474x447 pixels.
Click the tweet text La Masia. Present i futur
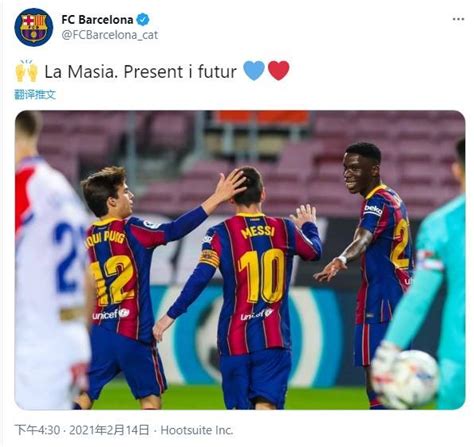[x=140, y=71]
